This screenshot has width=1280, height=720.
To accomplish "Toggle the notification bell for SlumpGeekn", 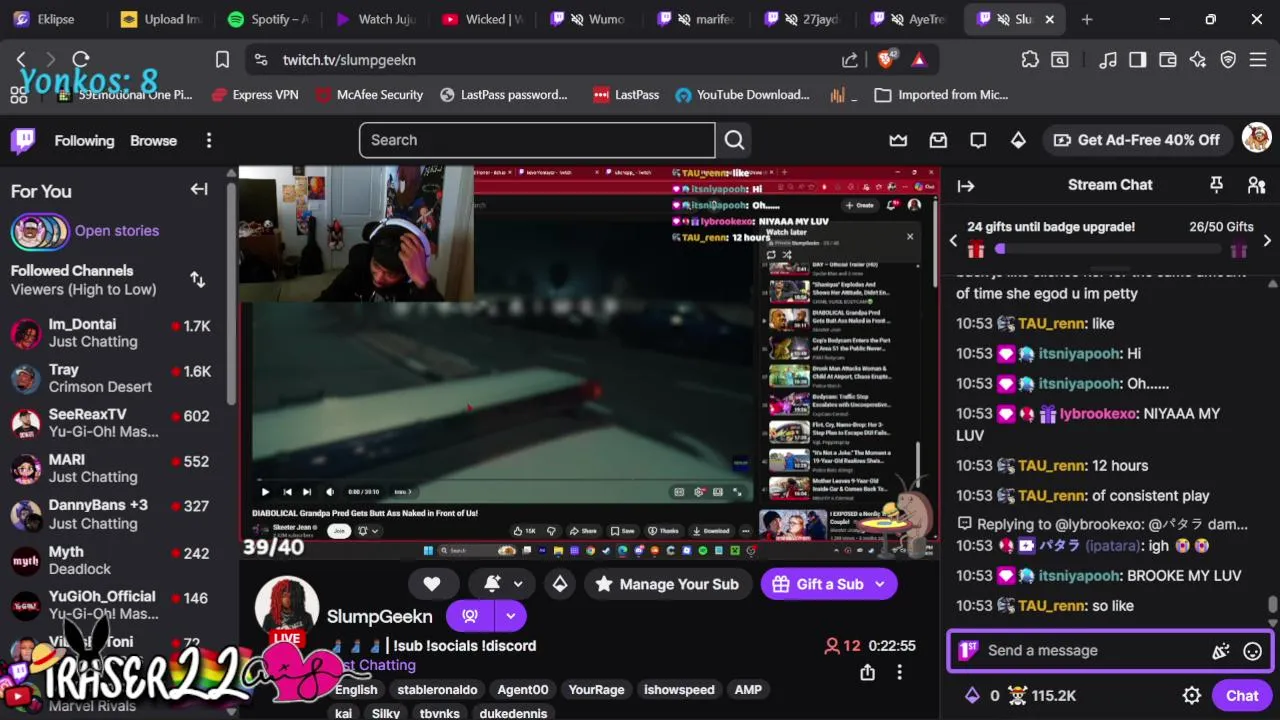I will point(492,584).
